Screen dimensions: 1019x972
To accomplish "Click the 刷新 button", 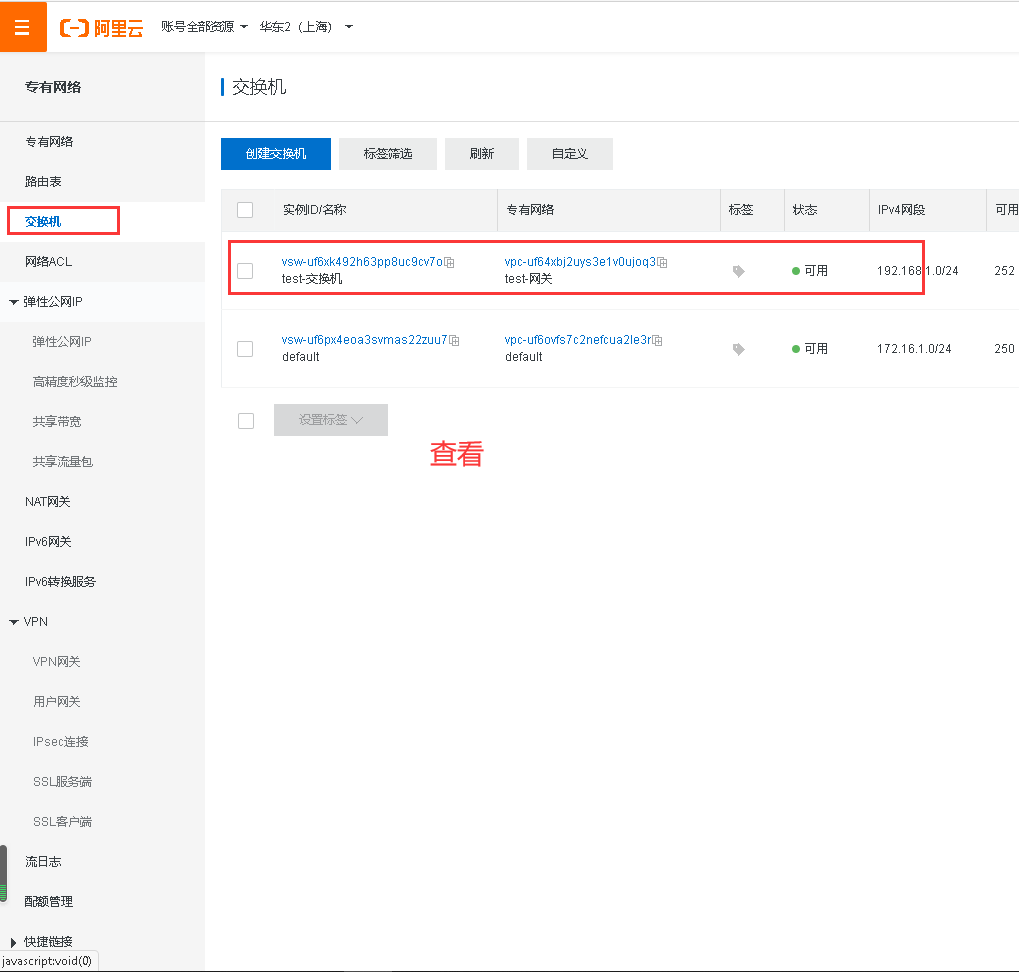I will tap(482, 153).
